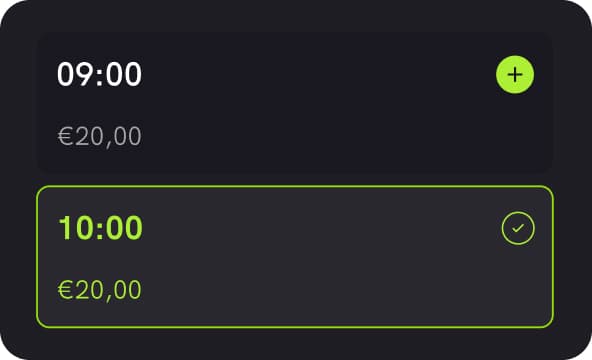Screen dimensions: 592x360
Task: Click the green €20,00 price under 10:00
Action: 99,290
